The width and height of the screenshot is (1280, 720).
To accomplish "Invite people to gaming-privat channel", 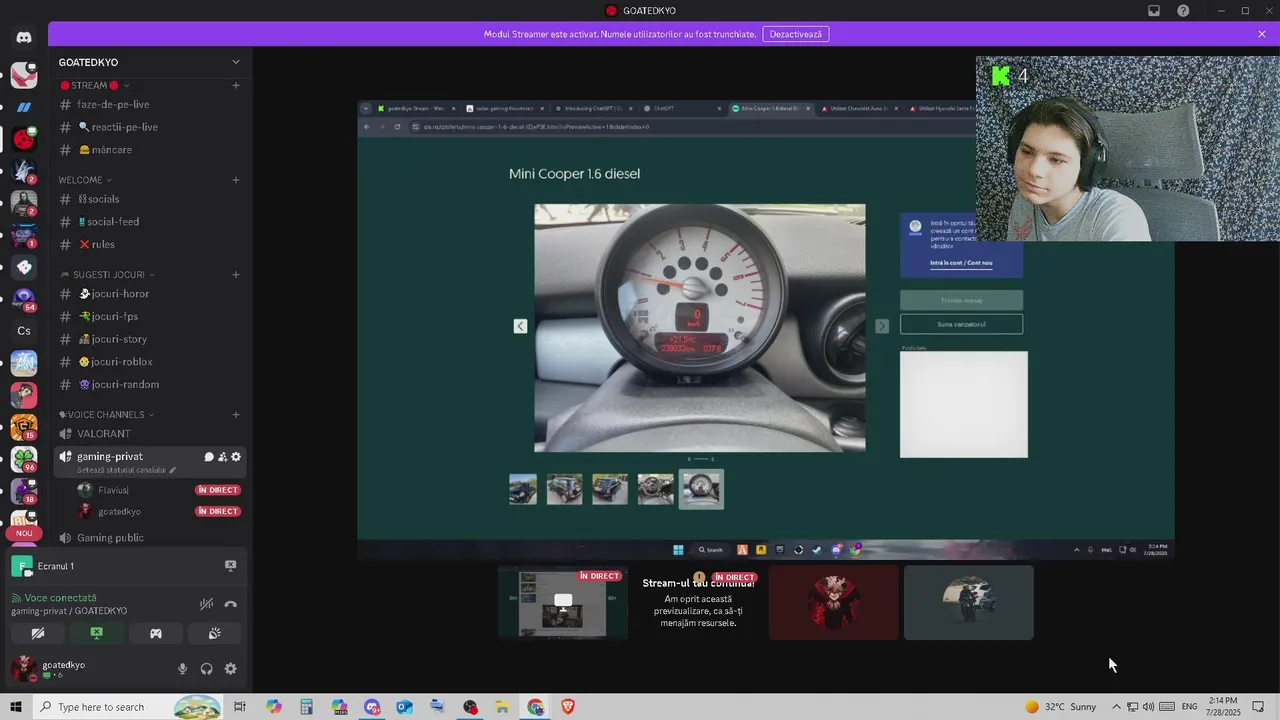I will pos(222,457).
